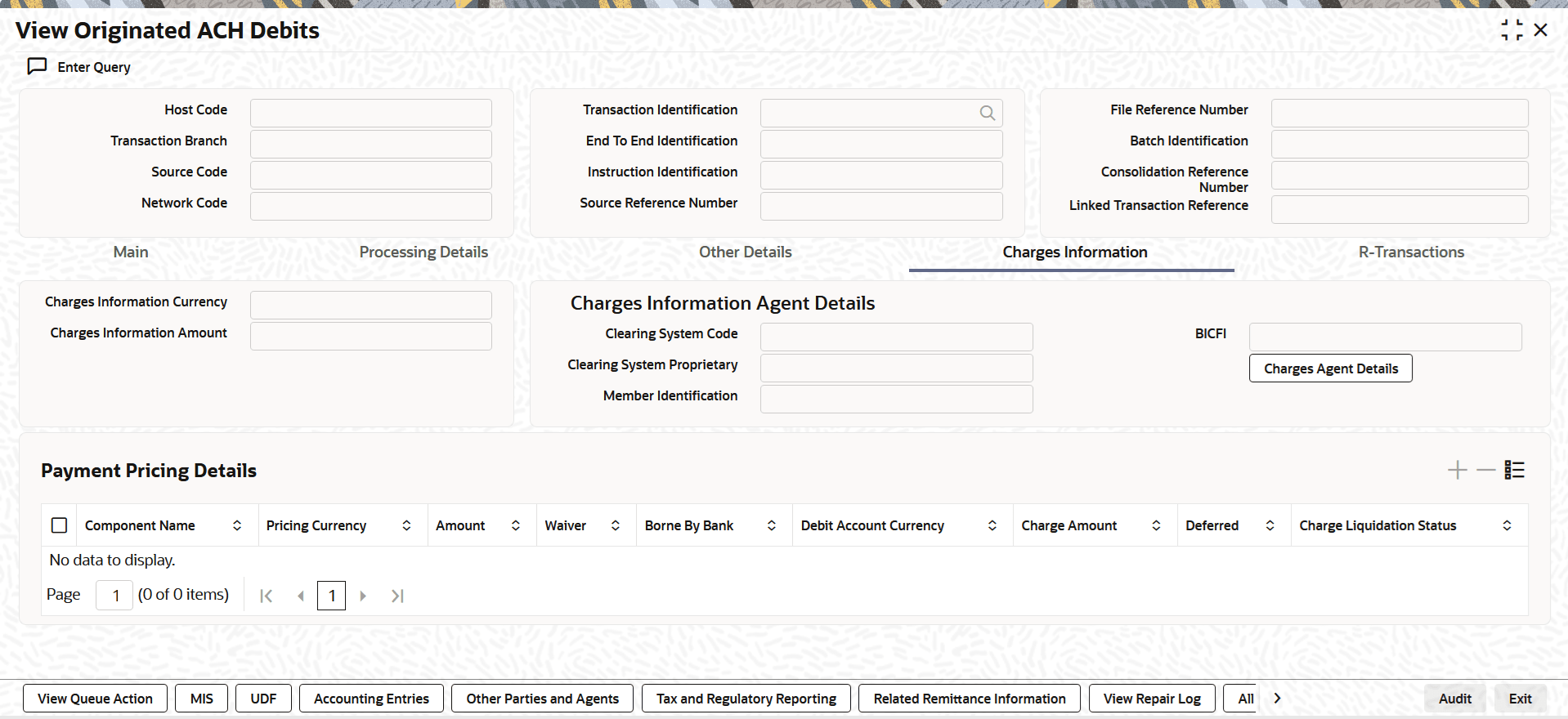
Task: Click the Source Reference Number field
Action: pyautogui.click(x=881, y=206)
